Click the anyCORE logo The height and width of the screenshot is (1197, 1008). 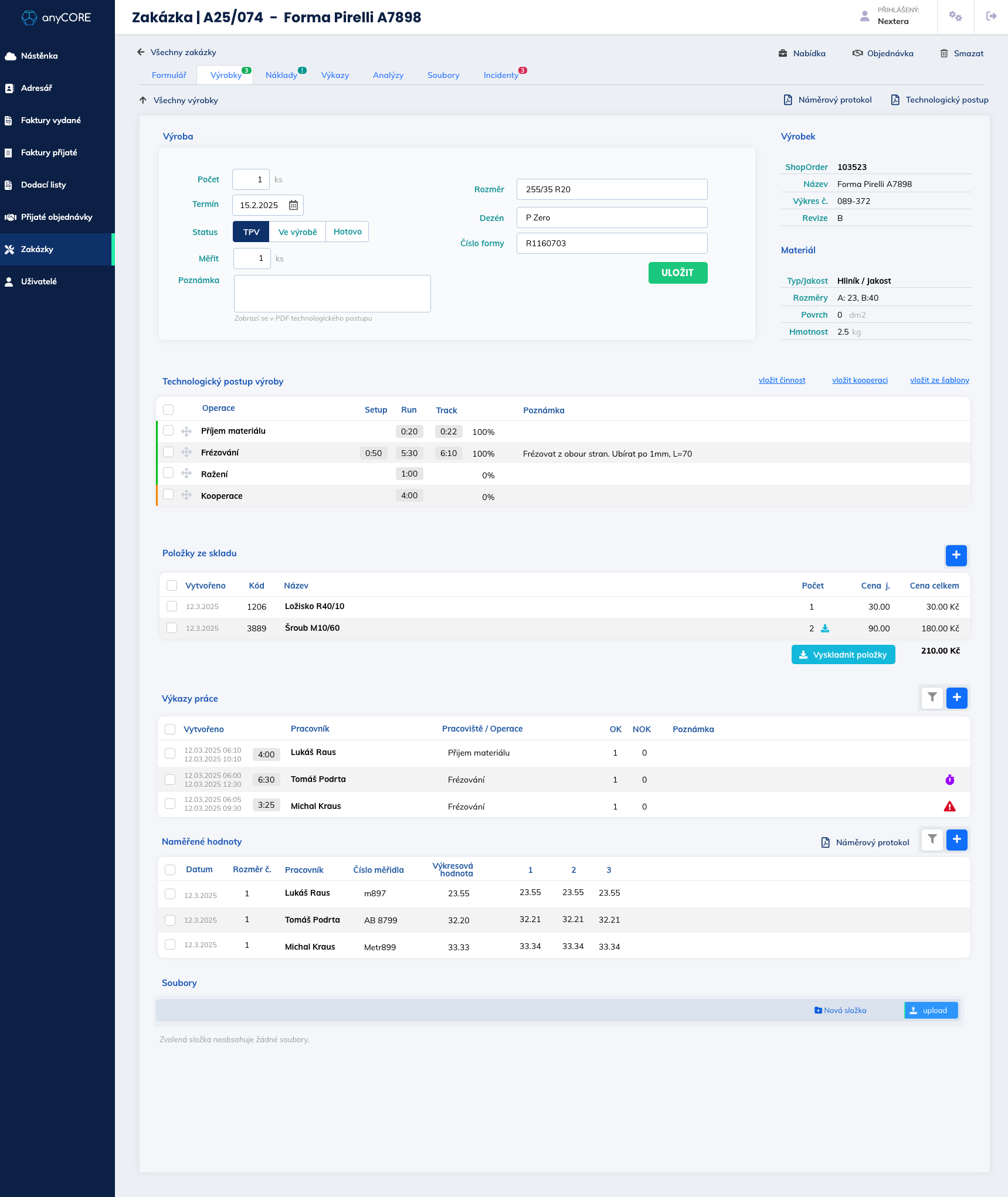56,18
